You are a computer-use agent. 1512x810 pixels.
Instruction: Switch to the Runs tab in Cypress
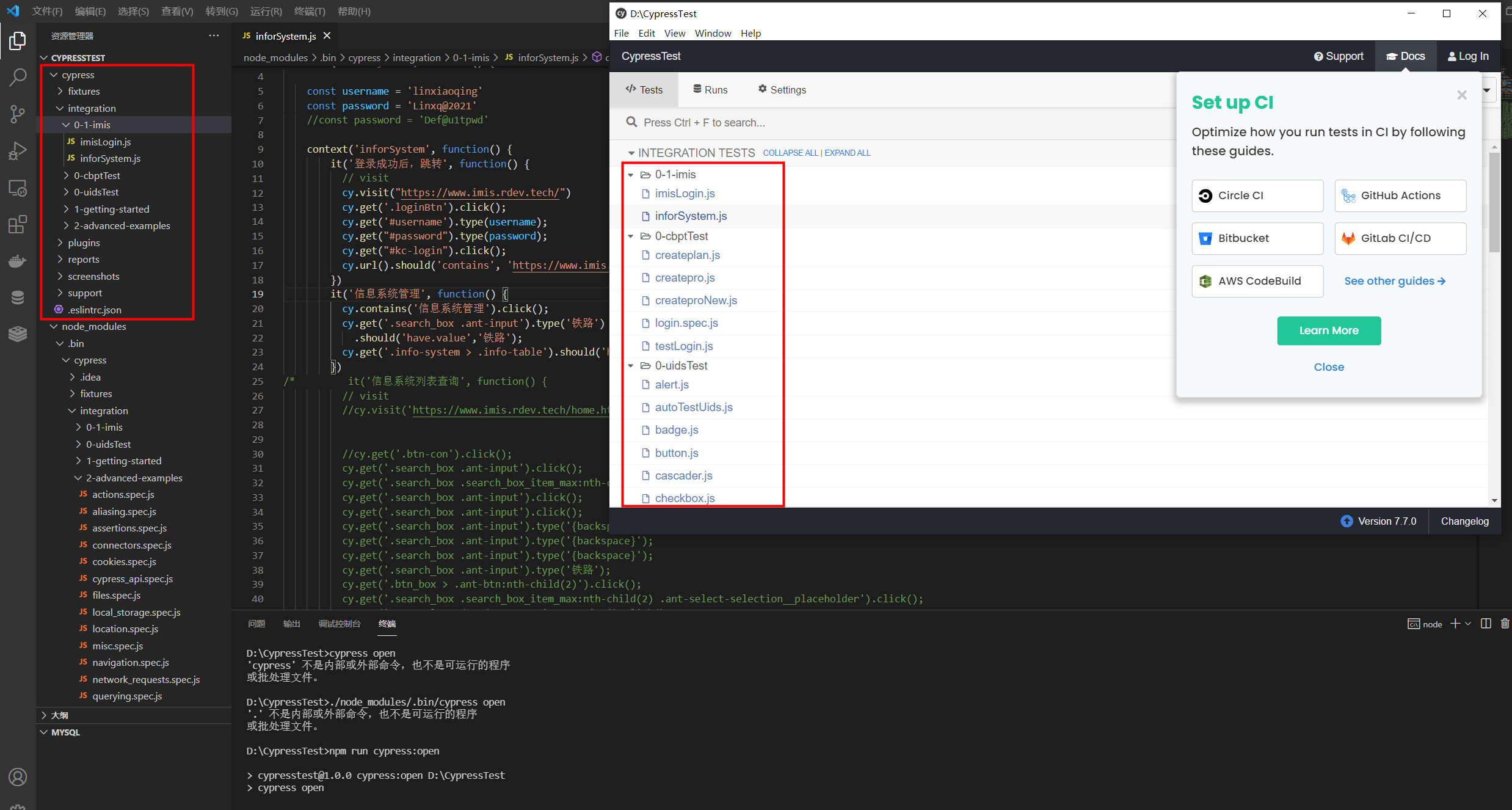click(710, 90)
